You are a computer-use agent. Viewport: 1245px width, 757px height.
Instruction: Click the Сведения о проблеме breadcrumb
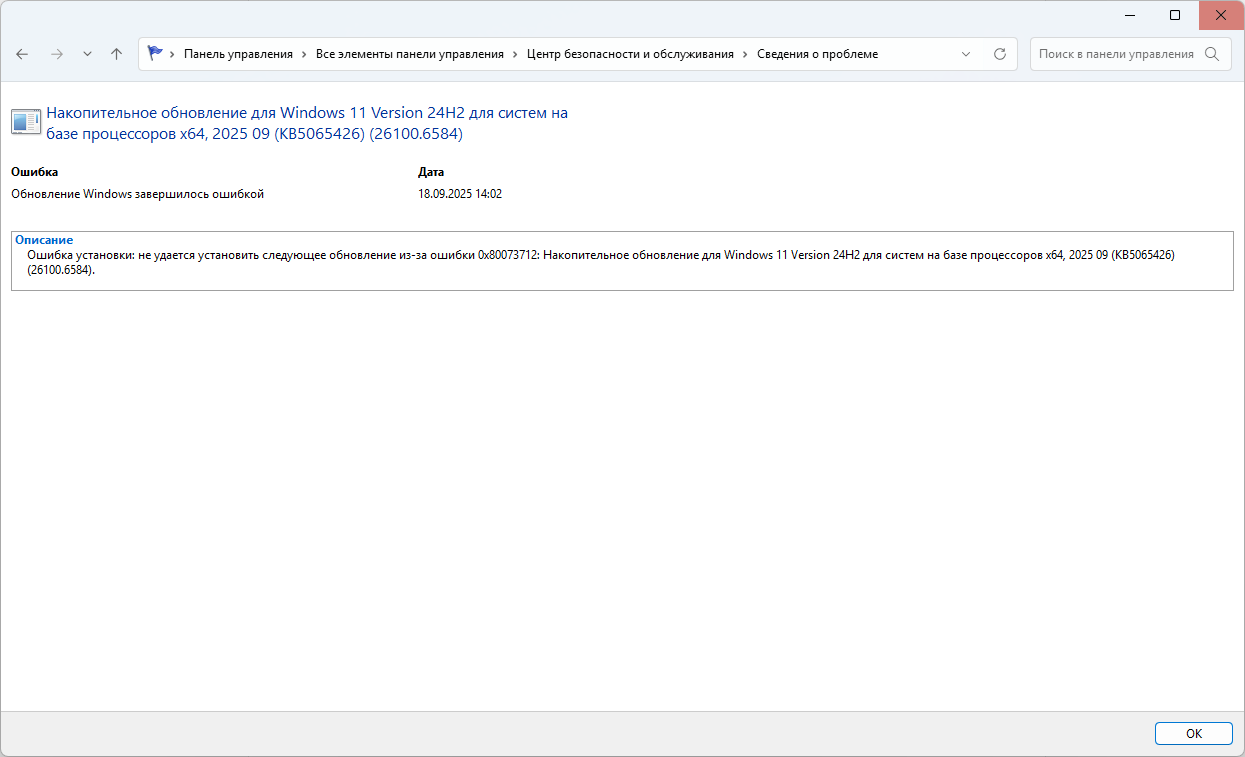point(817,54)
